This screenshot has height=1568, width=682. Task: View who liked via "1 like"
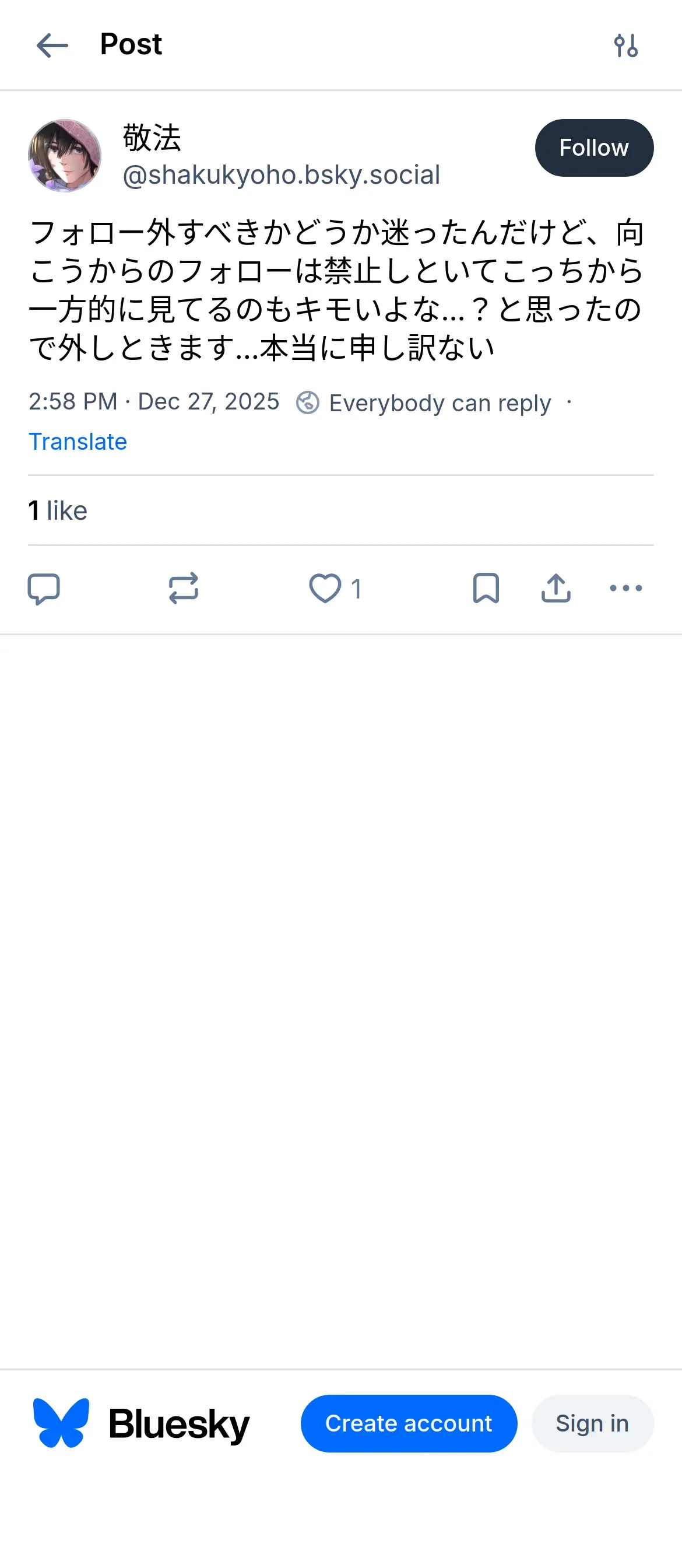pos(58,510)
